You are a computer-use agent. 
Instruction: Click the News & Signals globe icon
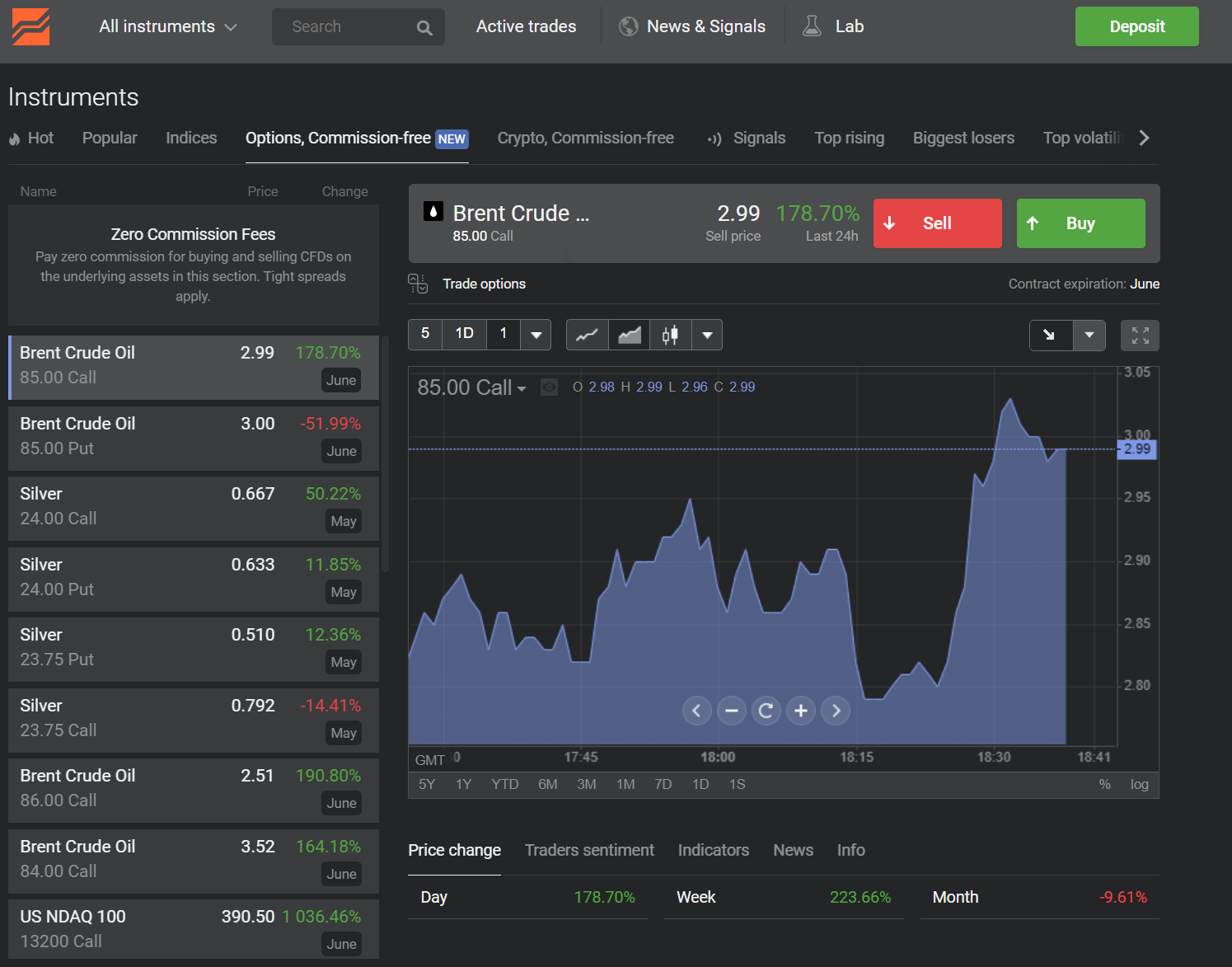627,26
